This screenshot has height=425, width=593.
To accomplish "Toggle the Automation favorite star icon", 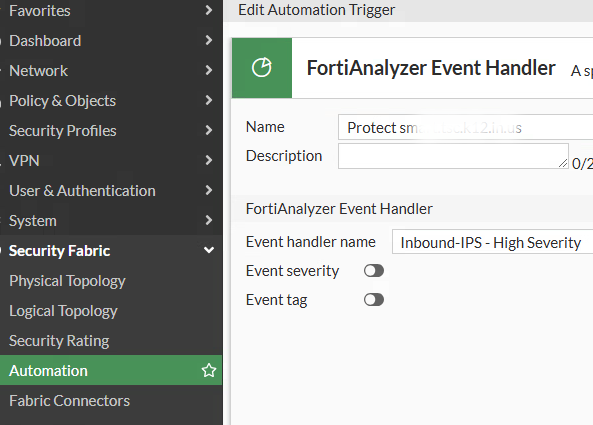I will pos(209,371).
